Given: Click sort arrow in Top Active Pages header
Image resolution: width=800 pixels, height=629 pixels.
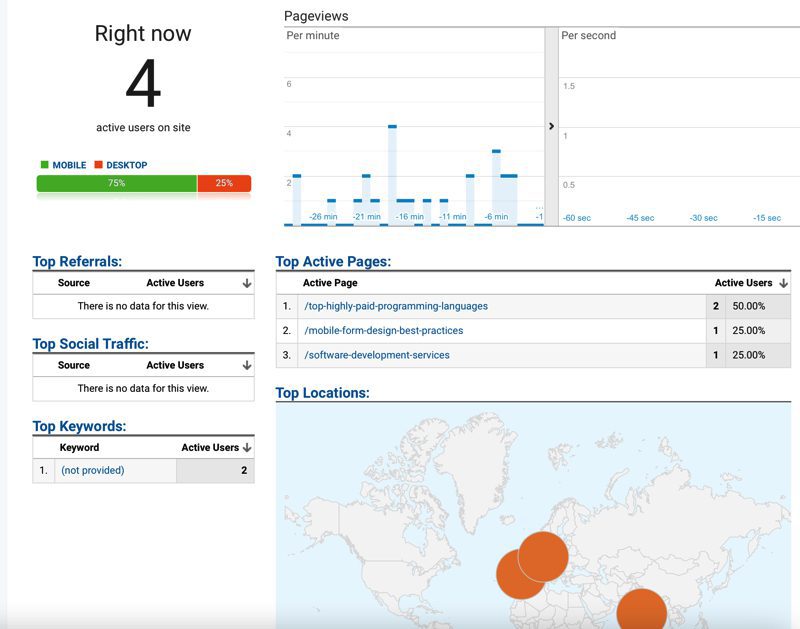Looking at the screenshot, I should point(783,284).
